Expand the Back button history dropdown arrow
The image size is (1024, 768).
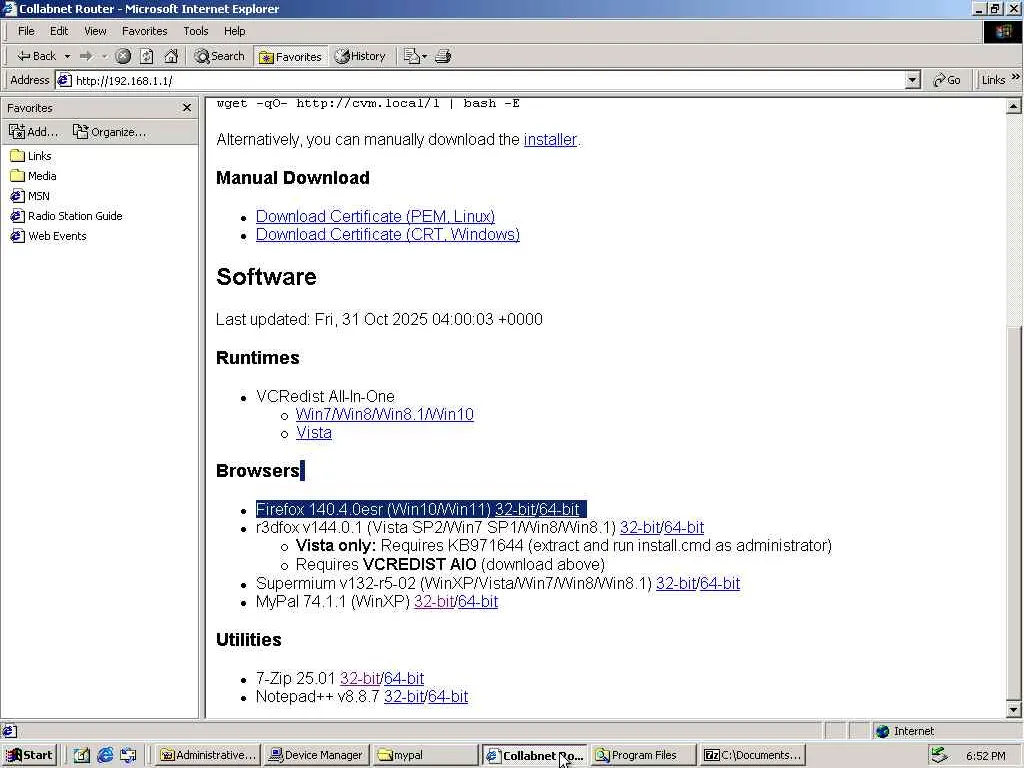[67, 57]
